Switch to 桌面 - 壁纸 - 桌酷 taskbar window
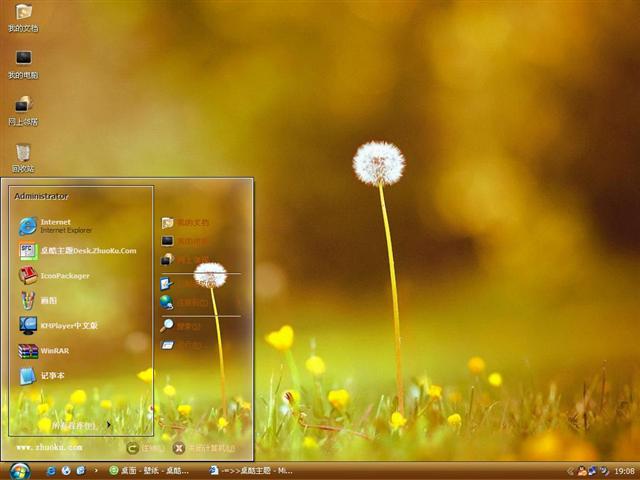 coord(149,471)
